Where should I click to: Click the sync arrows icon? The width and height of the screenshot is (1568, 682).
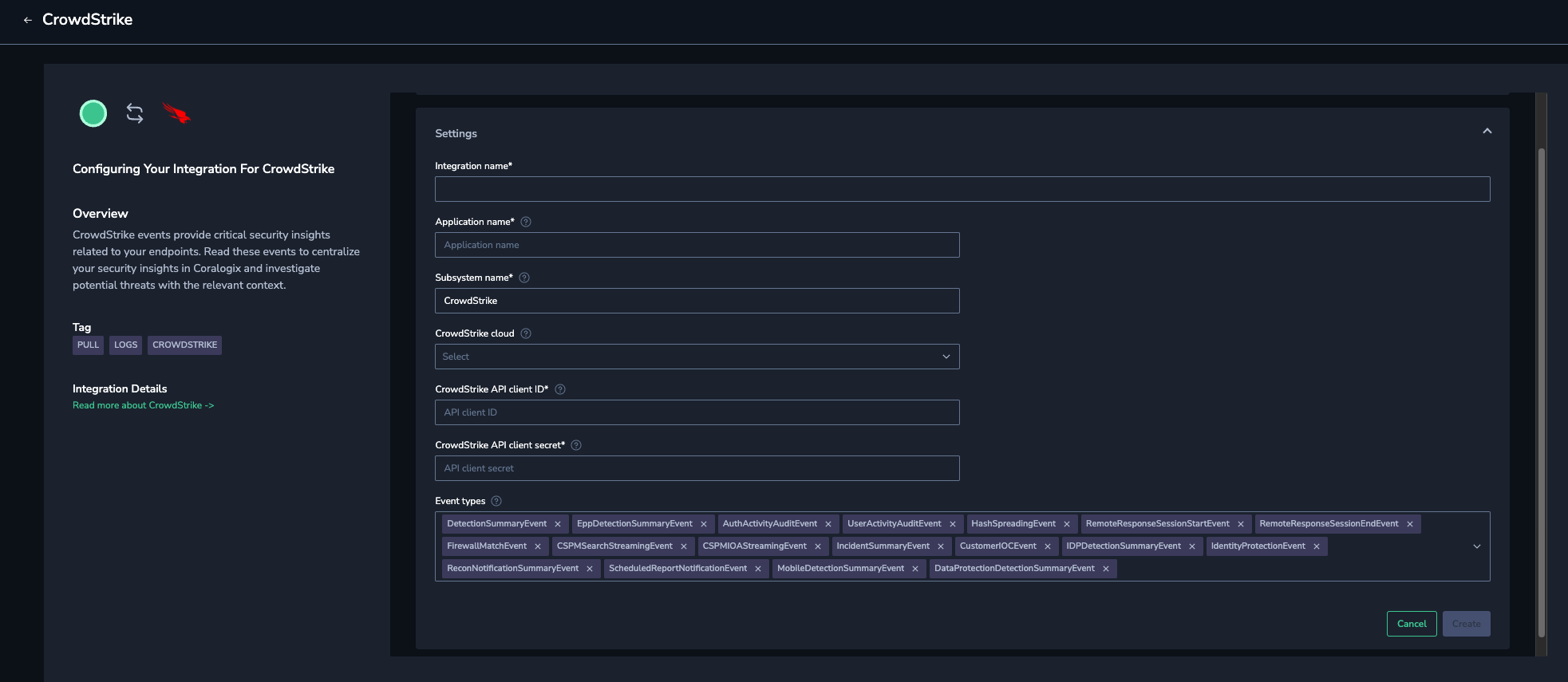tap(135, 113)
